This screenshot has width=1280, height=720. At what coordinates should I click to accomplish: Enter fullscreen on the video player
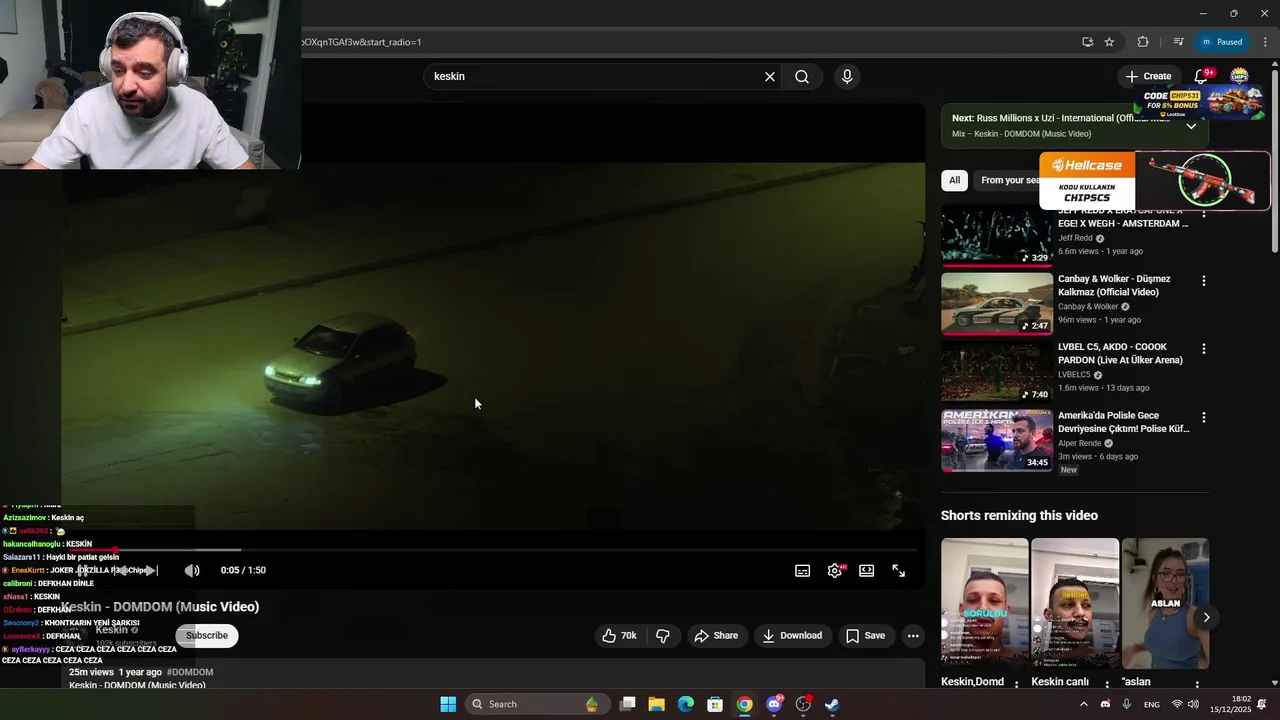pyautogui.click(x=898, y=570)
